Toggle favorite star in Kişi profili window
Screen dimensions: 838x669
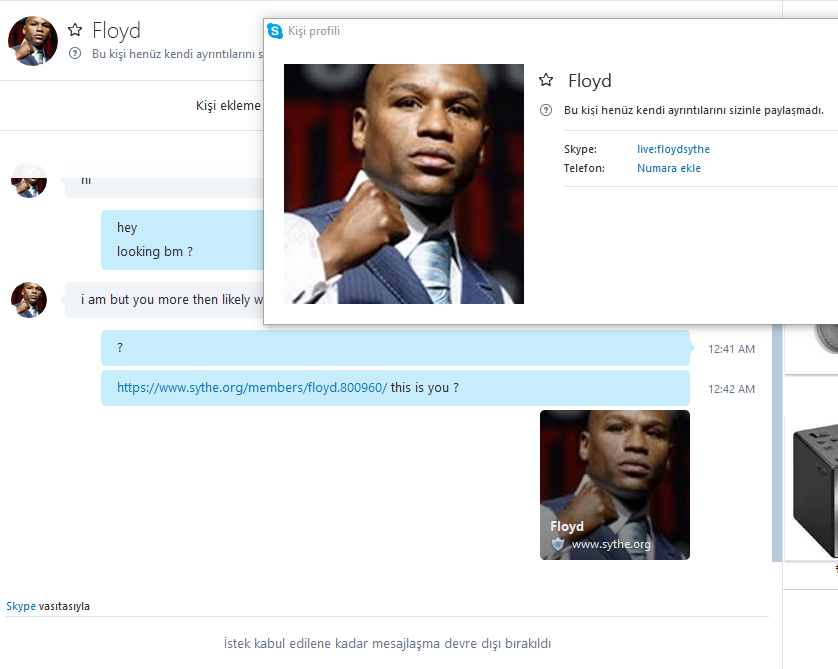[x=546, y=80]
